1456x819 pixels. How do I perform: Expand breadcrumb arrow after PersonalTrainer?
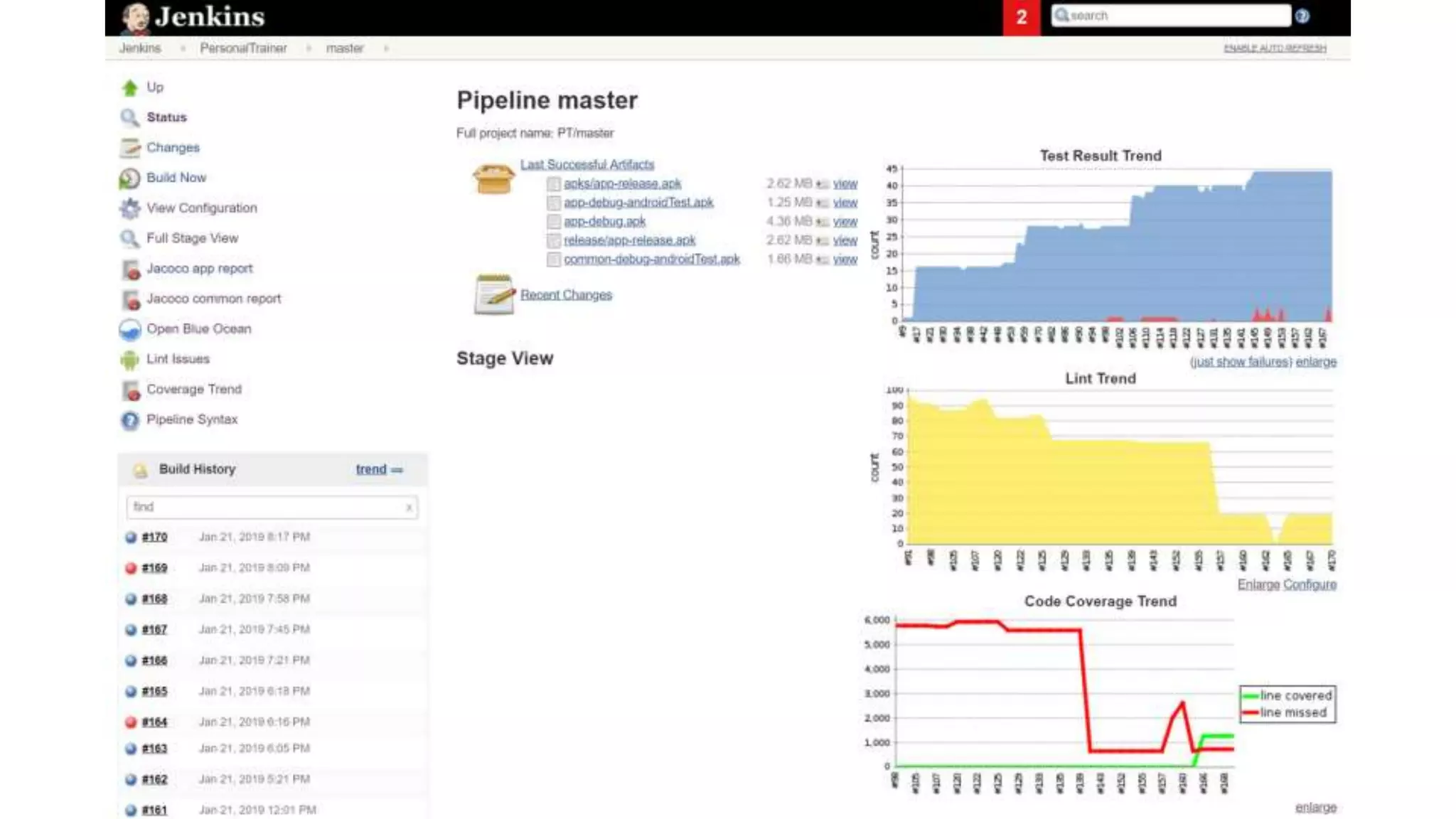coord(309,48)
